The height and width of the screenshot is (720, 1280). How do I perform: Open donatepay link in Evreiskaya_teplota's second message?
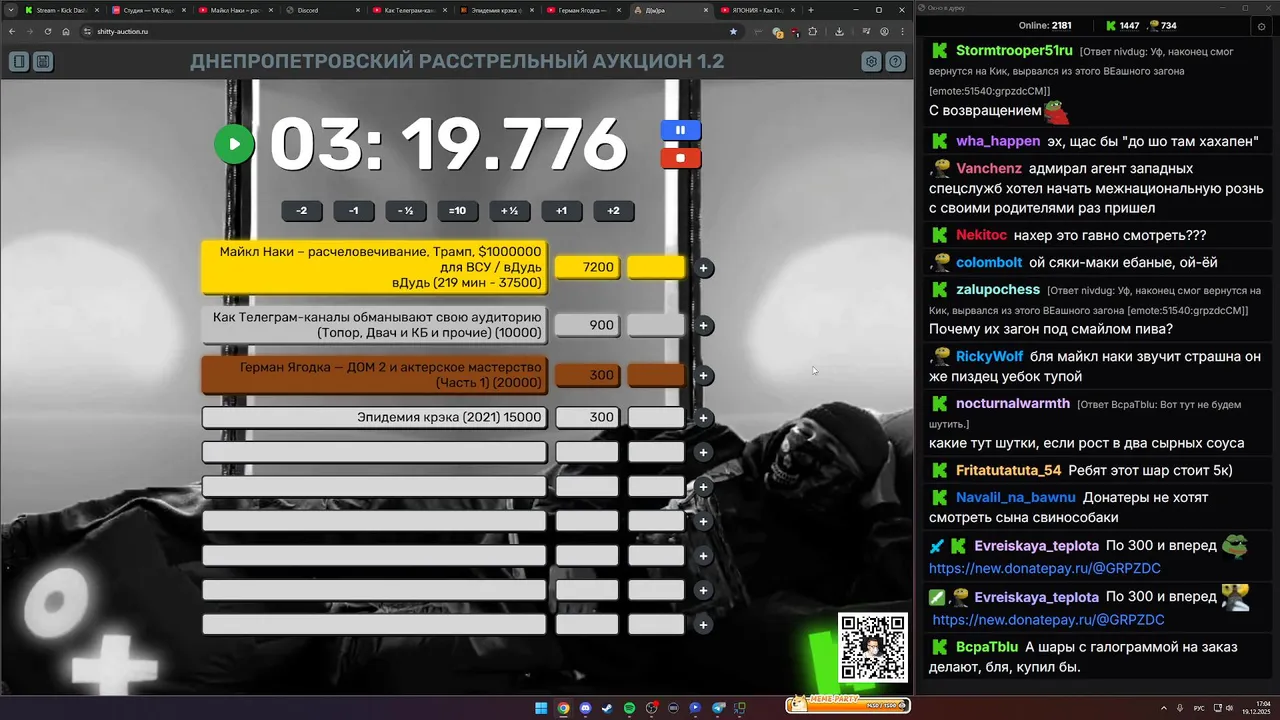click(x=1048, y=619)
